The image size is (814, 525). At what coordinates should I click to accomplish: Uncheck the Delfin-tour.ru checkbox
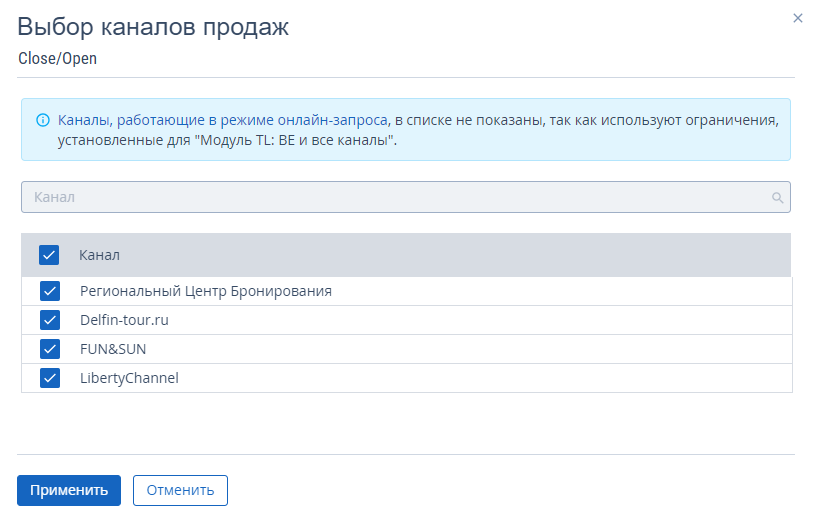coord(49,320)
